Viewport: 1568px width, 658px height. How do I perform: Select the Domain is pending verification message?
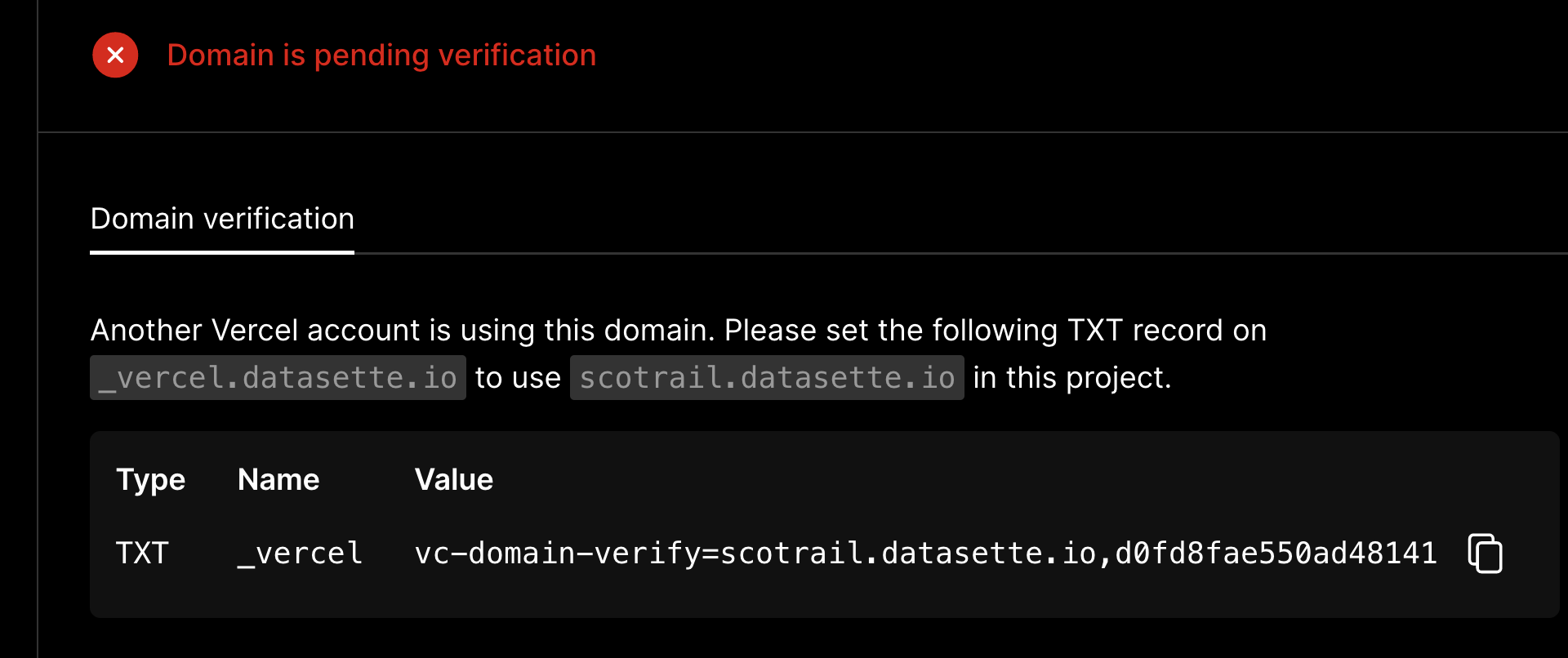pos(382,55)
